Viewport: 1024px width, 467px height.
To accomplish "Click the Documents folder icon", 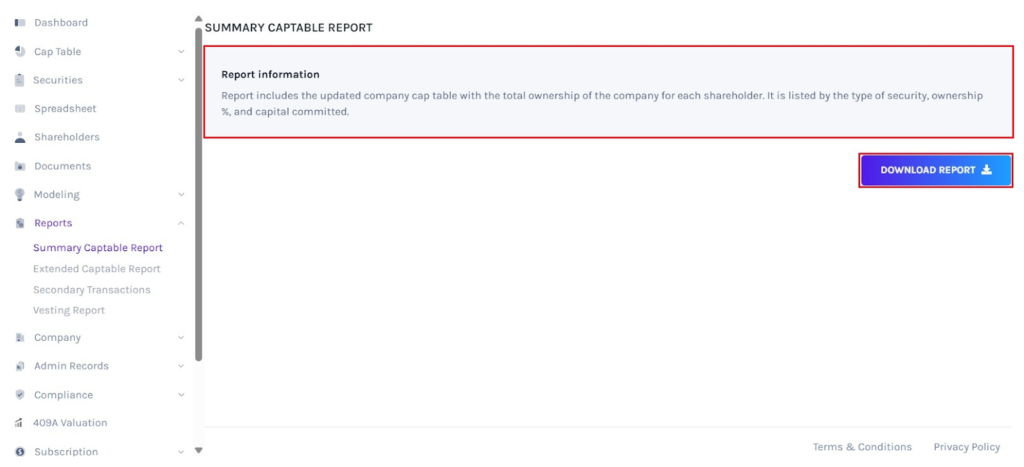I will (x=20, y=166).
